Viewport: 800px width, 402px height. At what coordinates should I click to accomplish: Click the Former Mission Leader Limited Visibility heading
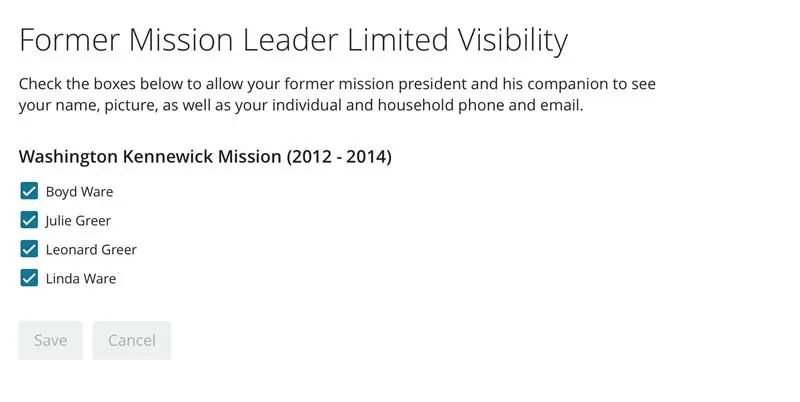(x=293, y=40)
